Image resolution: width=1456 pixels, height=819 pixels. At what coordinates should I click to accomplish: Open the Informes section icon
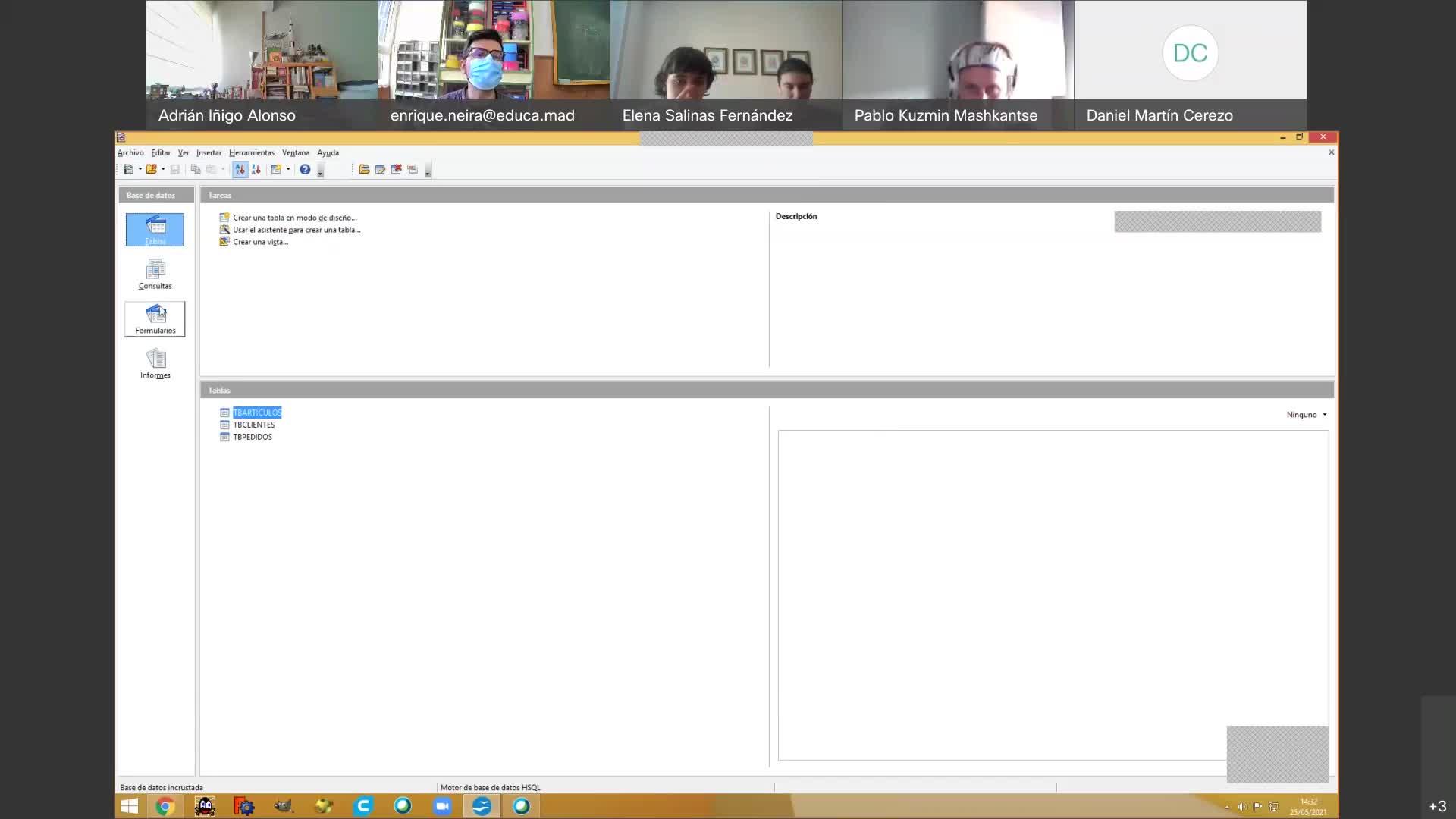tap(155, 364)
